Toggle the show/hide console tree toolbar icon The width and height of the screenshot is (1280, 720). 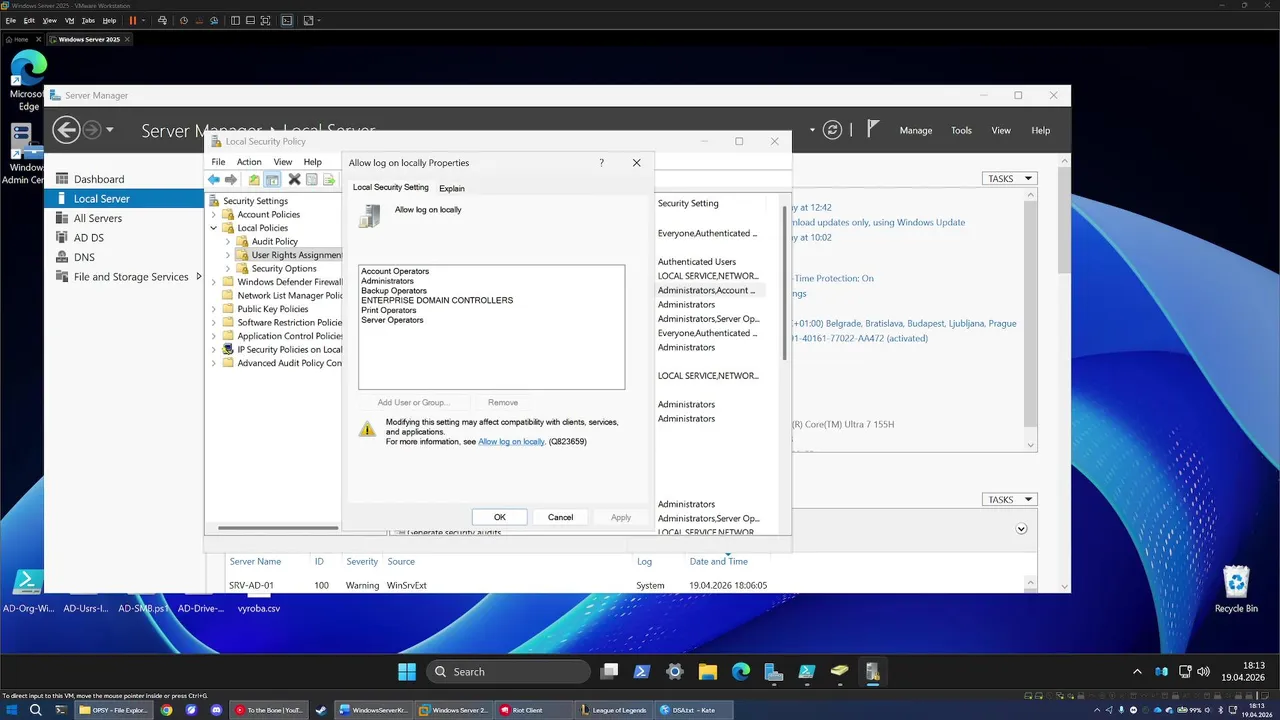click(x=272, y=180)
